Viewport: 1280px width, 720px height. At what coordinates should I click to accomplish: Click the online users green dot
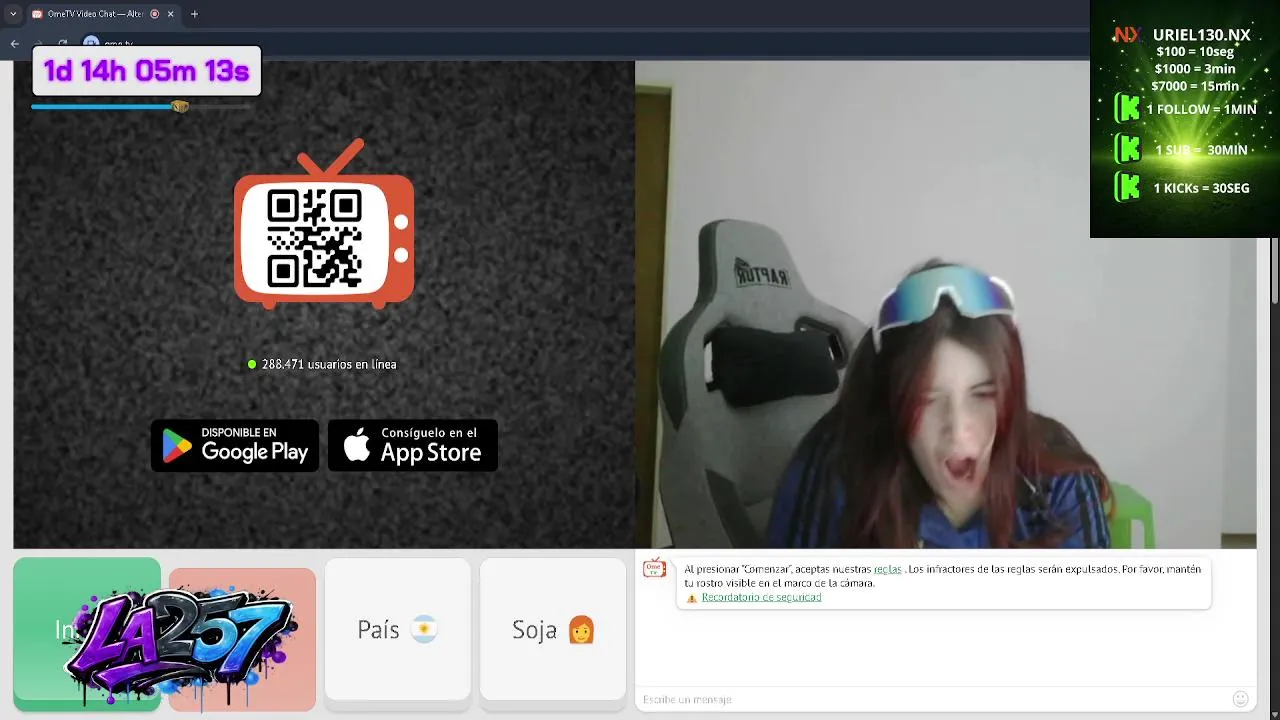[252, 364]
